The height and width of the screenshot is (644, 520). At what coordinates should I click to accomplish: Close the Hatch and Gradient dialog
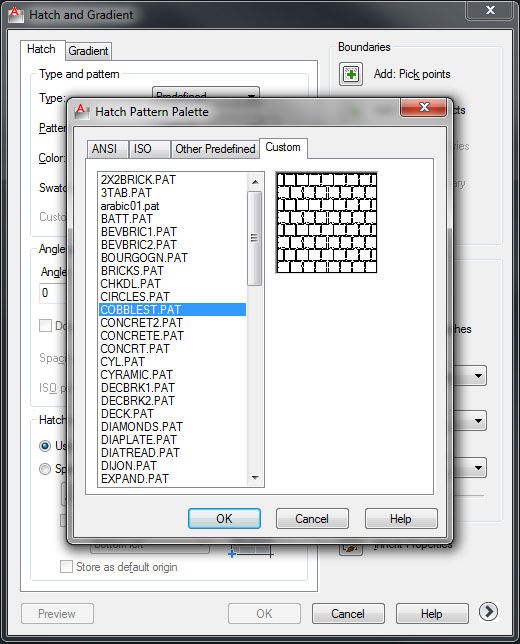click(x=490, y=10)
